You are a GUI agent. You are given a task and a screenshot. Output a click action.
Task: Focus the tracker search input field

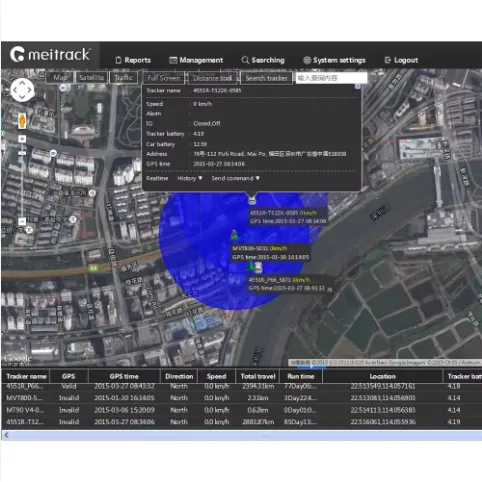331,78
